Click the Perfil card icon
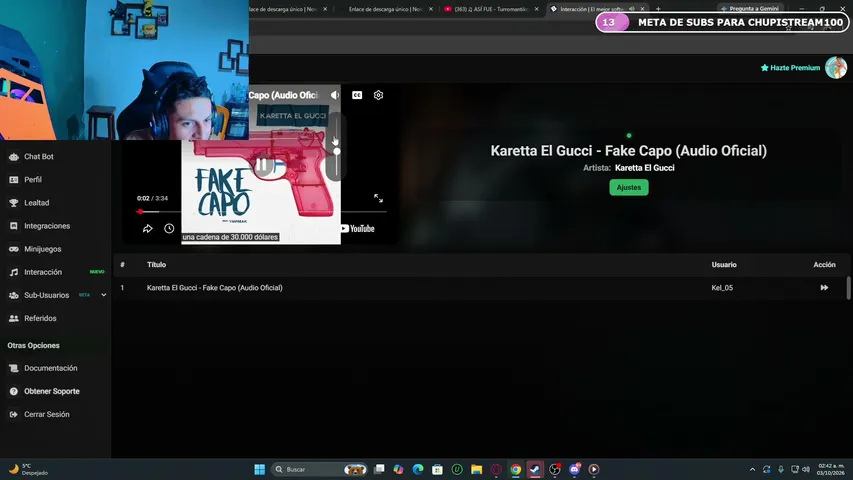 (x=14, y=180)
